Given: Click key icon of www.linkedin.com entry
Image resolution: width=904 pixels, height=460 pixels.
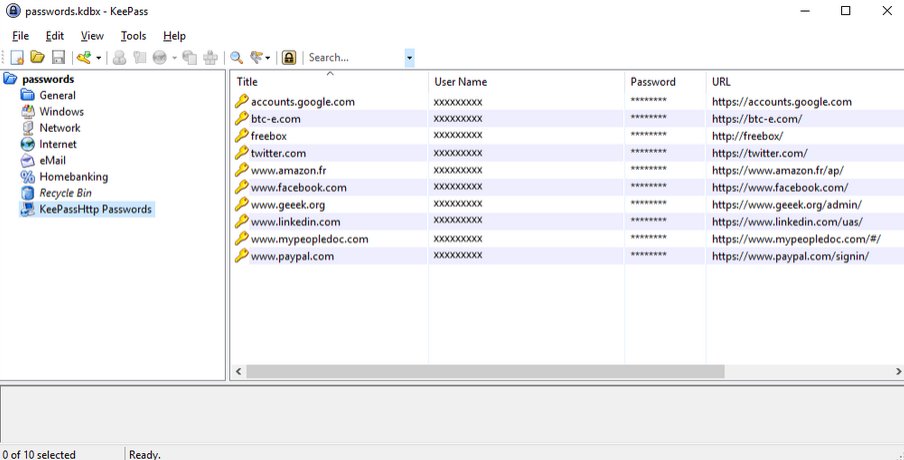Looking at the screenshot, I should pyautogui.click(x=242, y=221).
